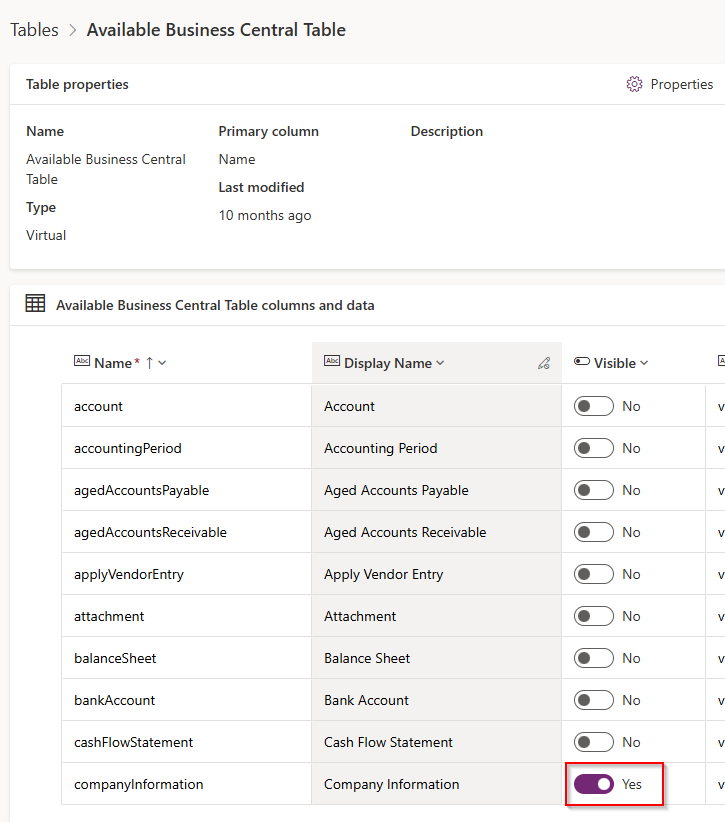Click the 'Apply Vendor Entry' display name cell

[x=437, y=574]
